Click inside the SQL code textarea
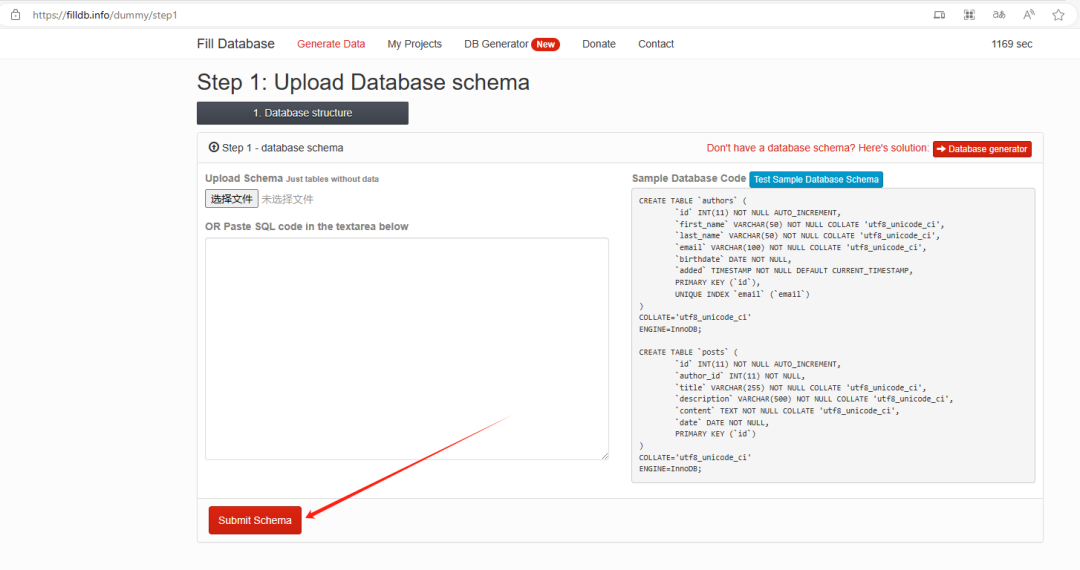 pos(407,349)
